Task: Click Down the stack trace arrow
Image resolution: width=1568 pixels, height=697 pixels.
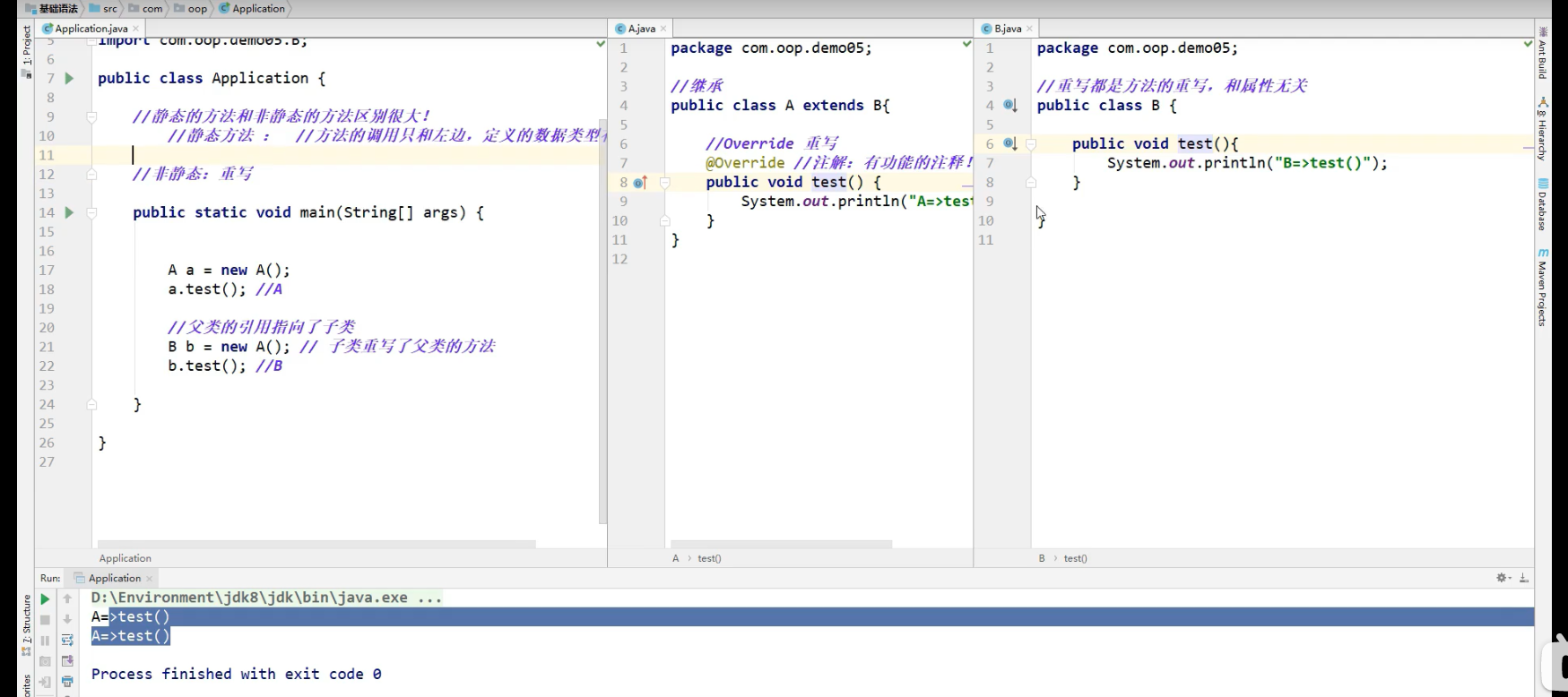Action: (x=67, y=619)
